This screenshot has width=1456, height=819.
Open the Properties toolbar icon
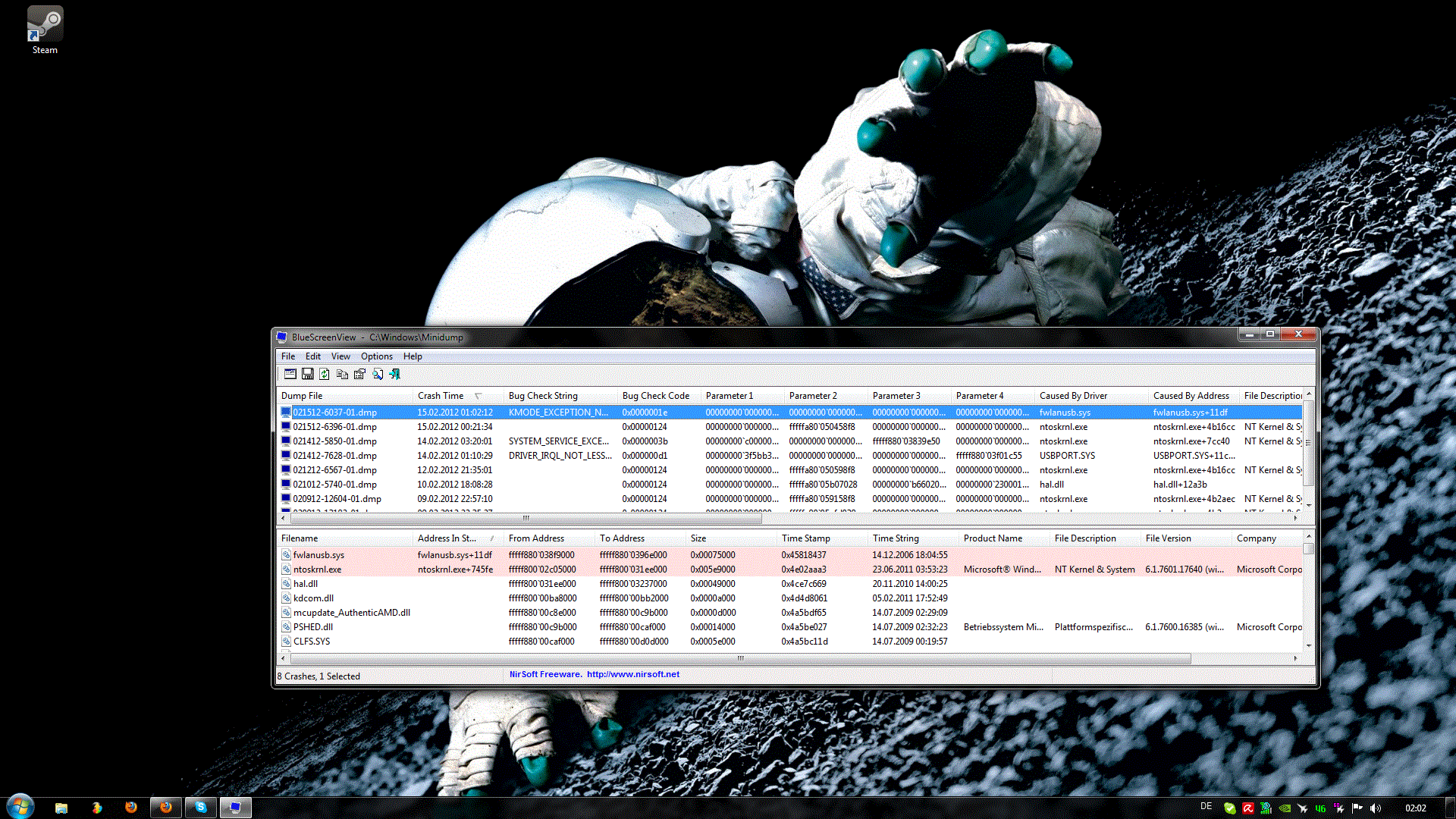pyautogui.click(x=359, y=374)
